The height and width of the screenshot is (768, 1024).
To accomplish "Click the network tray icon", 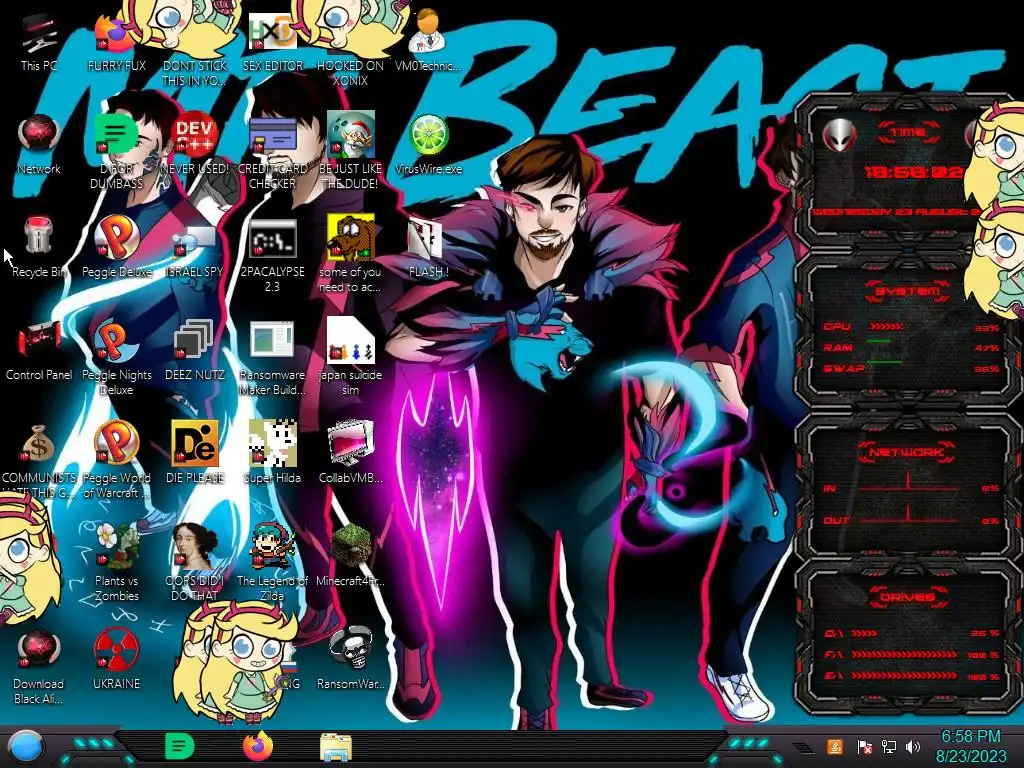I will click(888, 747).
